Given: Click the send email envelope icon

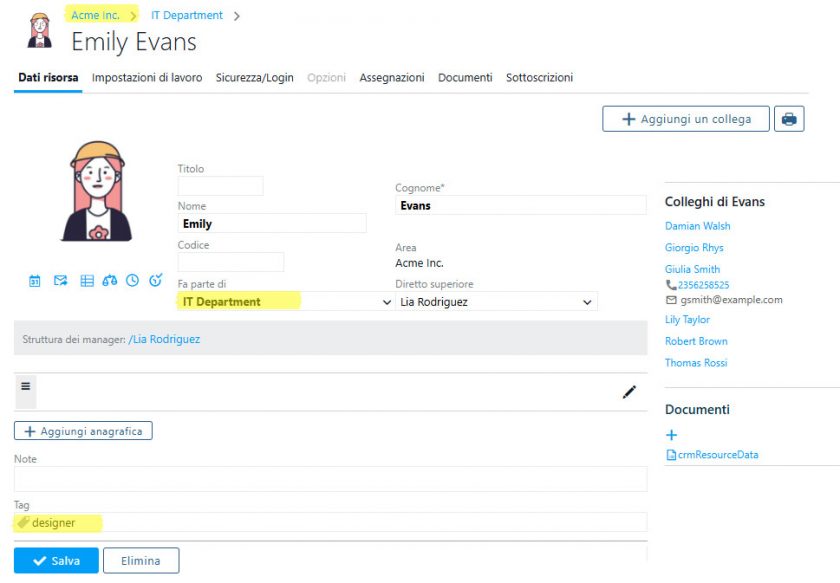Looking at the screenshot, I should pyautogui.click(x=61, y=281).
